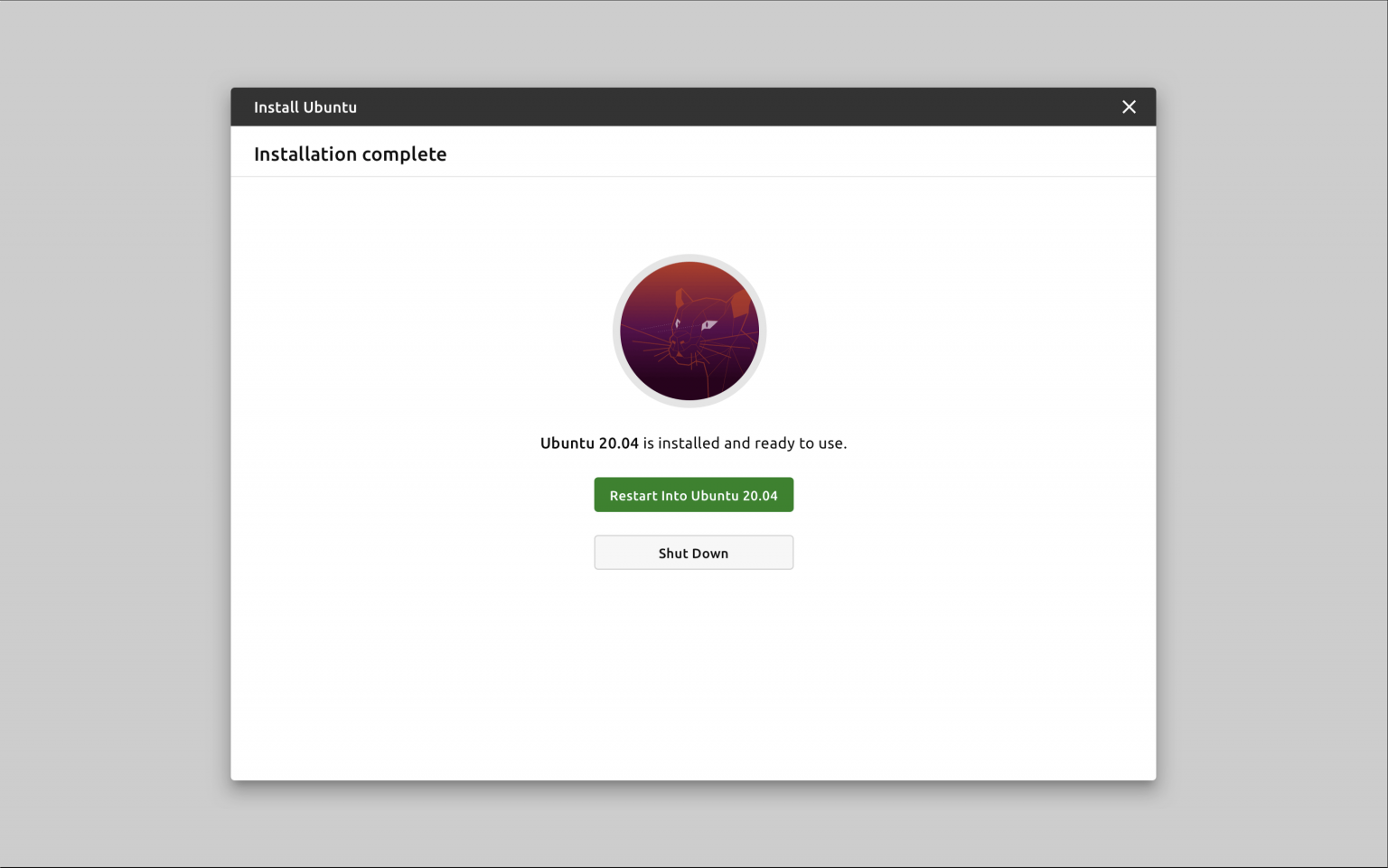This screenshot has height=868, width=1388.
Task: Choose the Shut Down button
Action: pos(693,553)
